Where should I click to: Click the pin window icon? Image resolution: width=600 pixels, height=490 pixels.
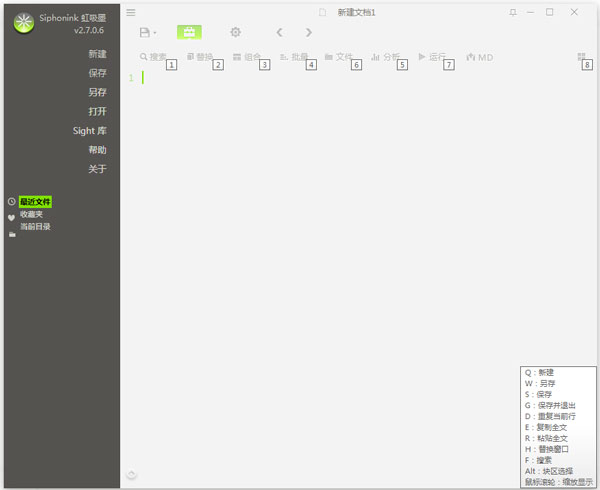tap(513, 13)
